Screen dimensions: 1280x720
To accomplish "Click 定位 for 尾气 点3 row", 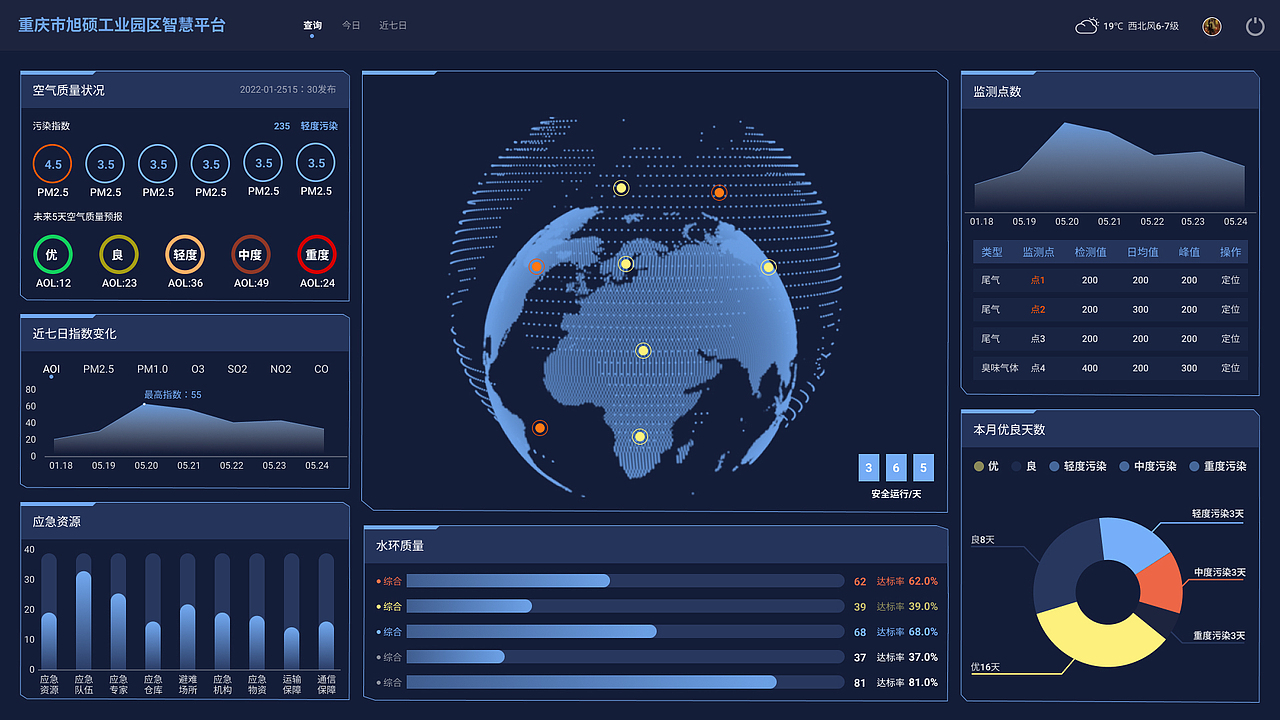I will coord(1231,339).
